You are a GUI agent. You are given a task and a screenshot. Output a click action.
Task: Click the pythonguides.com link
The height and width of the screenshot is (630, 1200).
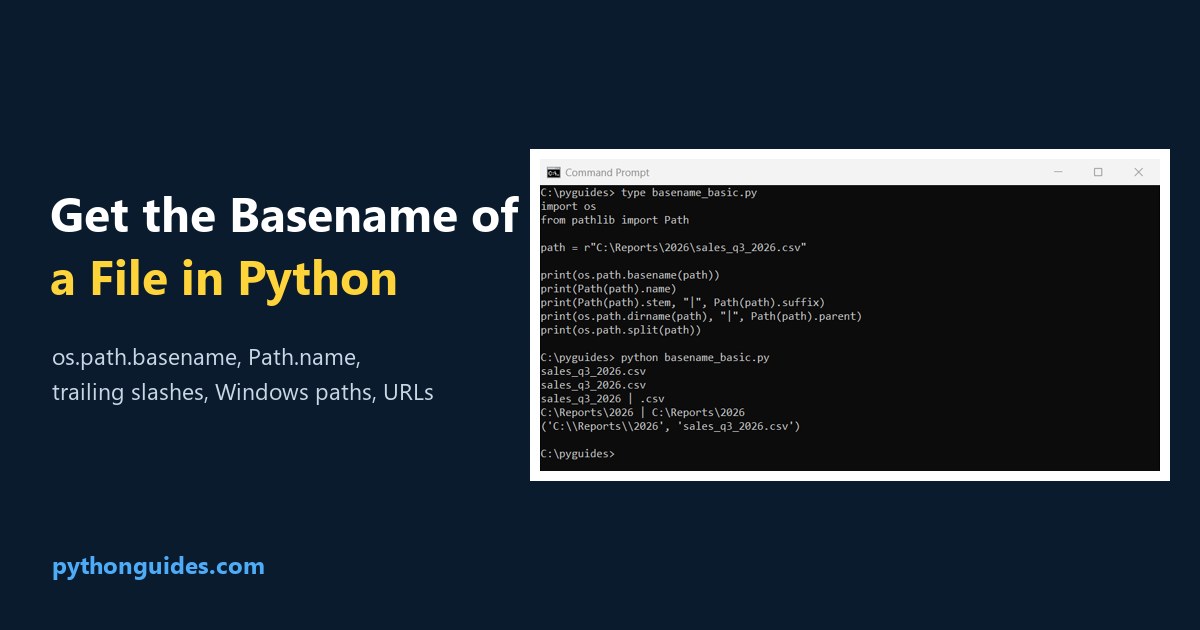point(158,567)
